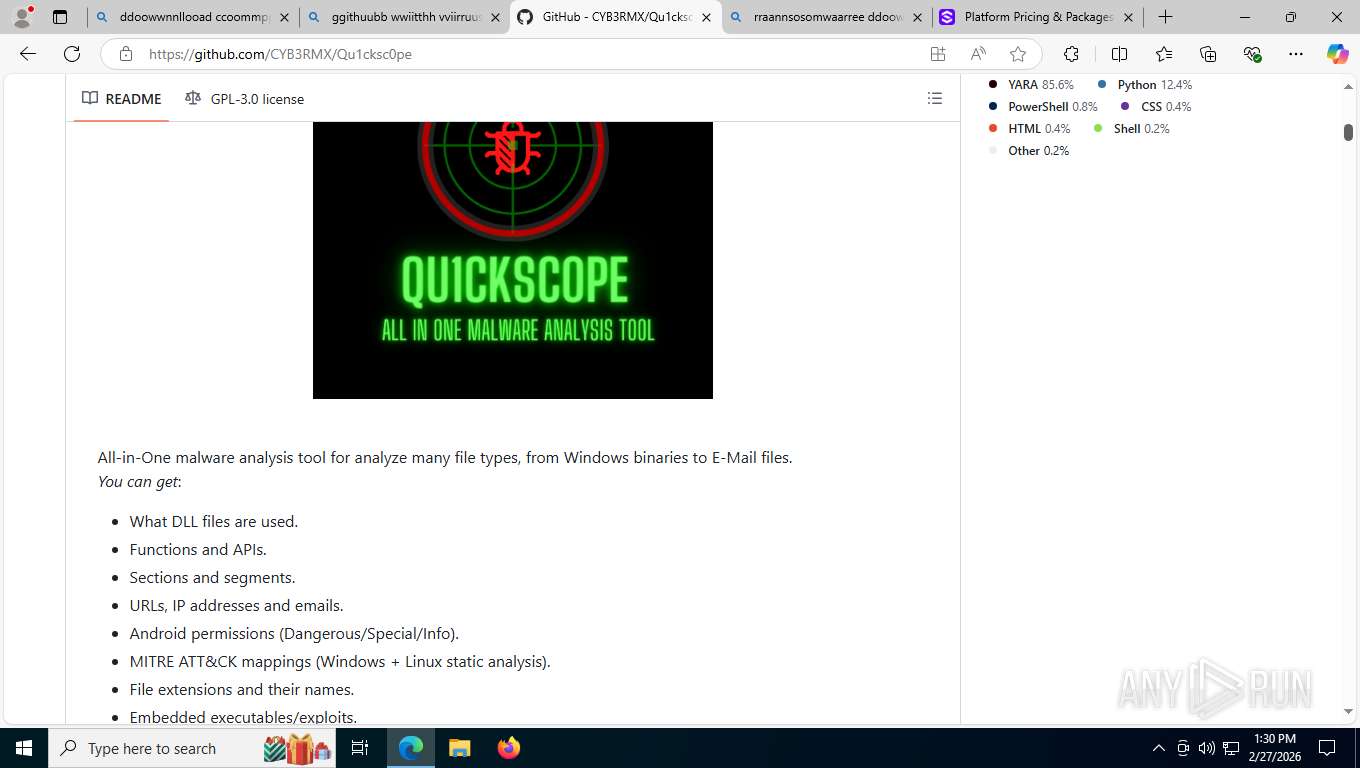The image size is (1360, 768).
Task: Click the page scrollbar down arrow
Action: (1348, 711)
